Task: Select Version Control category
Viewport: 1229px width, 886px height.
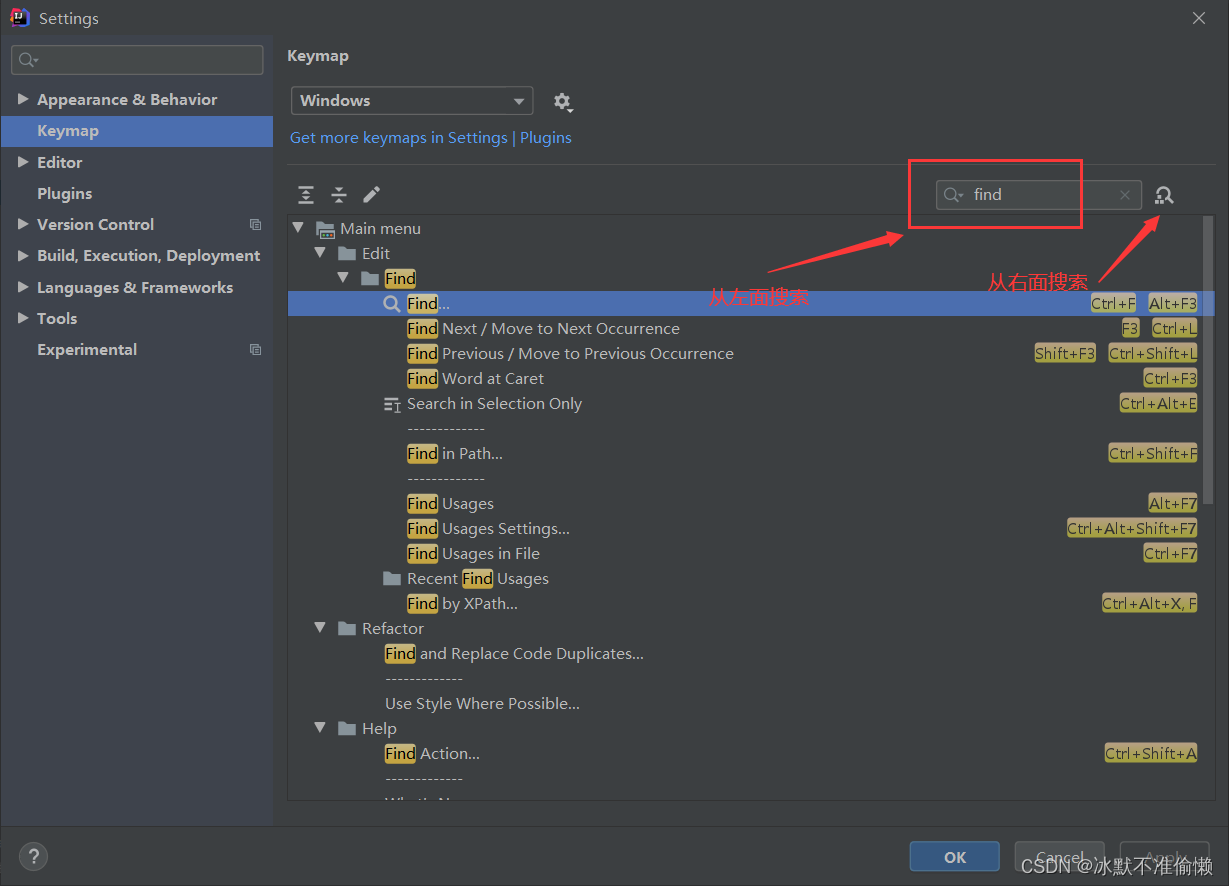Action: pos(95,225)
